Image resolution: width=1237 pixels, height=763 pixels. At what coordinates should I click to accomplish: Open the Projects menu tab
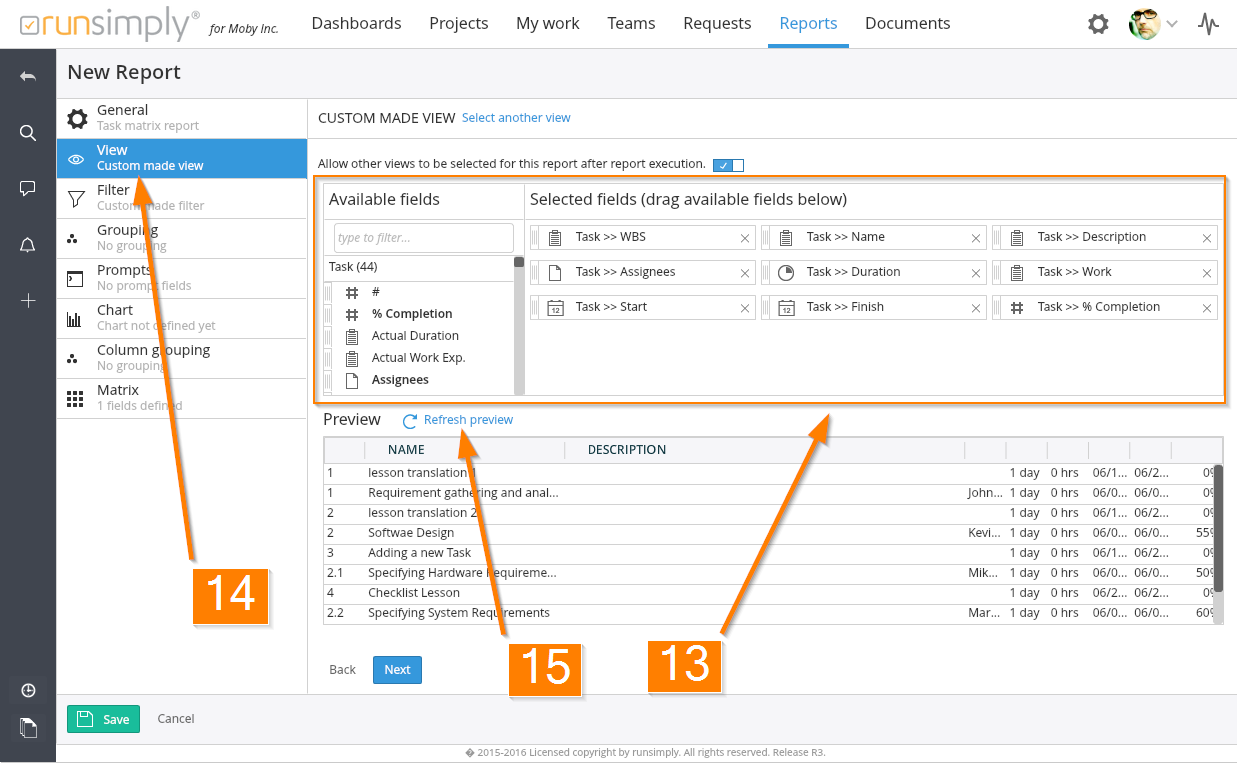458,23
